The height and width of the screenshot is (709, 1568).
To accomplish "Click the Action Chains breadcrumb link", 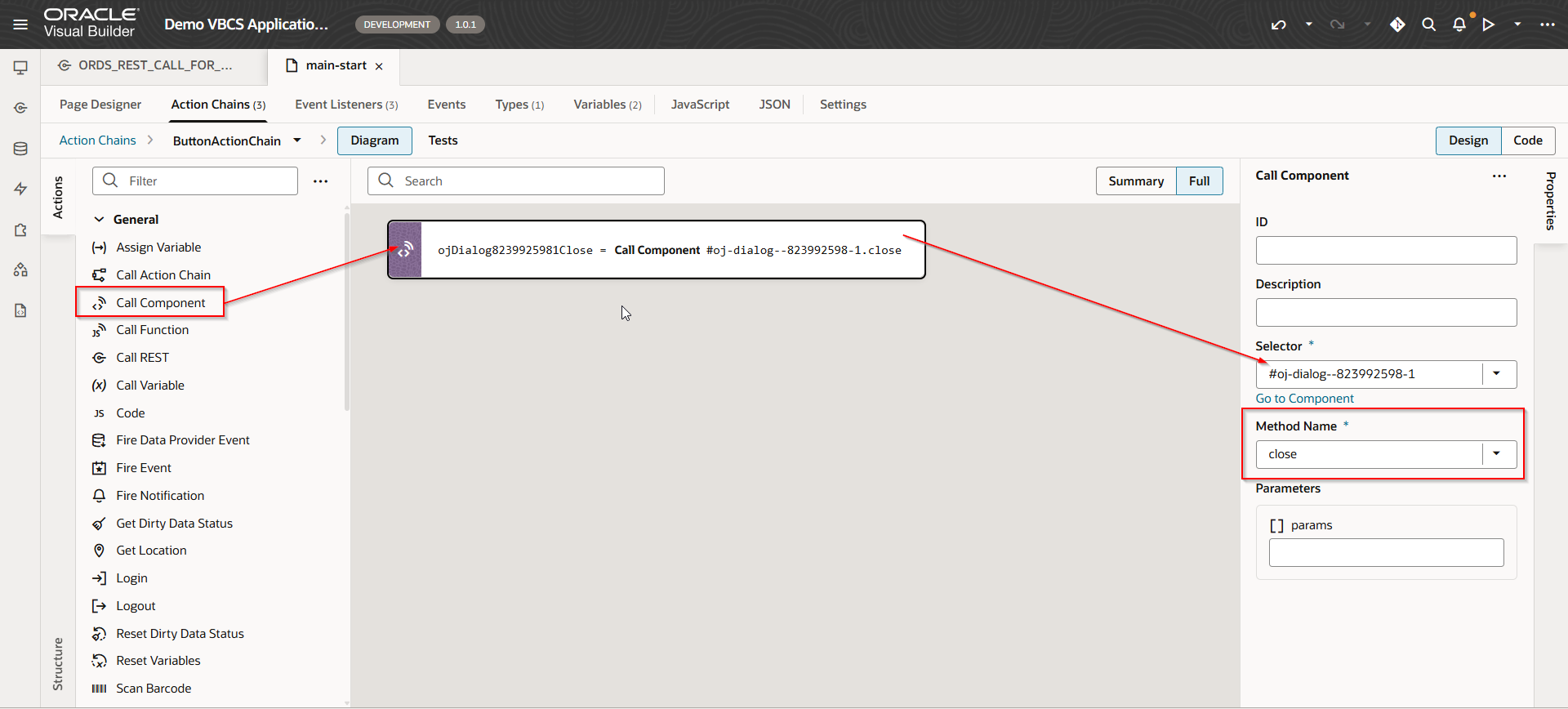I will 97,140.
